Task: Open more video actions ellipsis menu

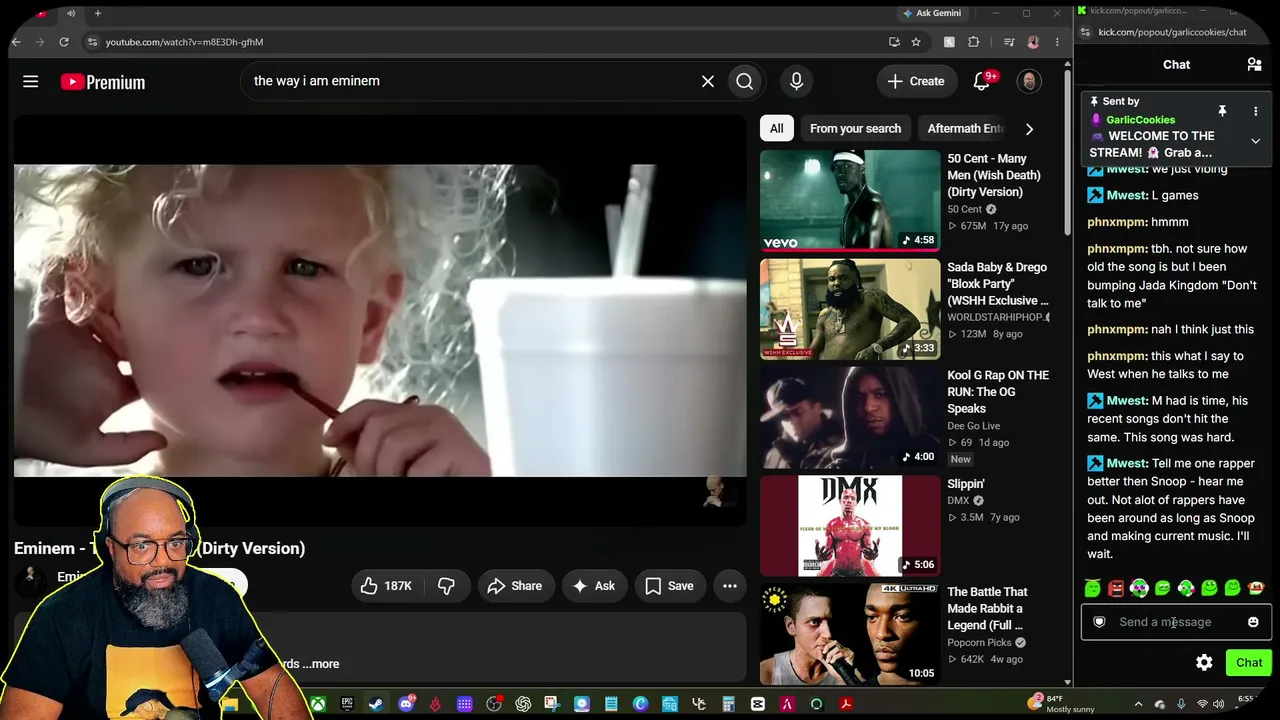Action: [x=730, y=586]
